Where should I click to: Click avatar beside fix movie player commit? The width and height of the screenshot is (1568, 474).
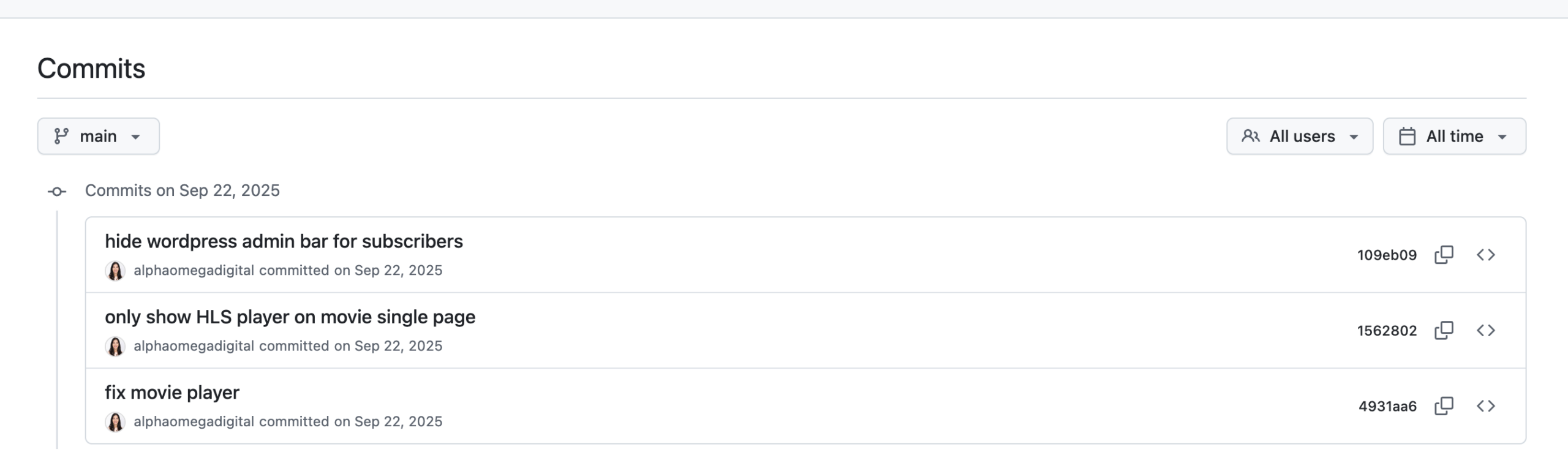(x=115, y=422)
